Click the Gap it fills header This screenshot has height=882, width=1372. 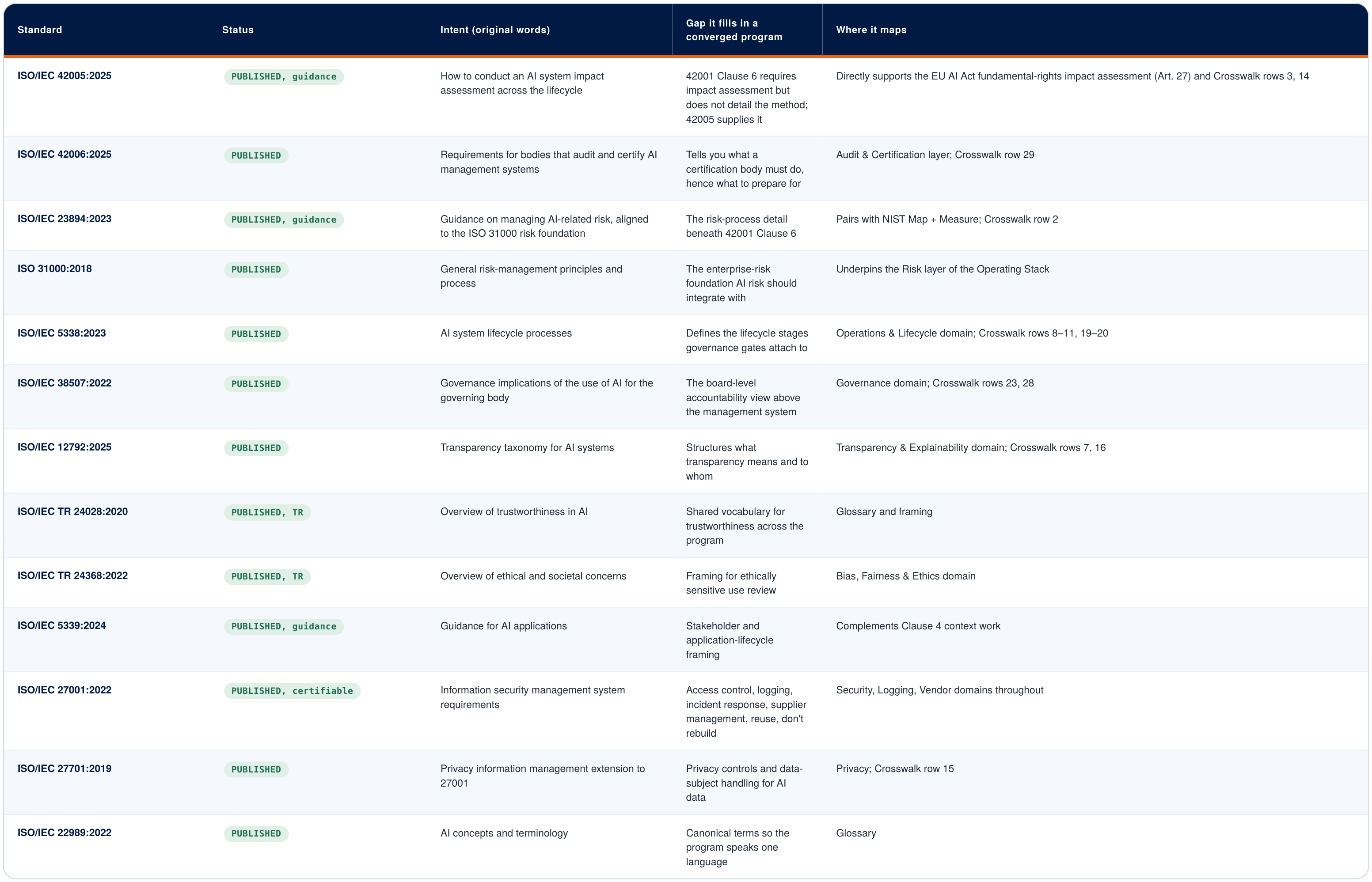(x=734, y=30)
